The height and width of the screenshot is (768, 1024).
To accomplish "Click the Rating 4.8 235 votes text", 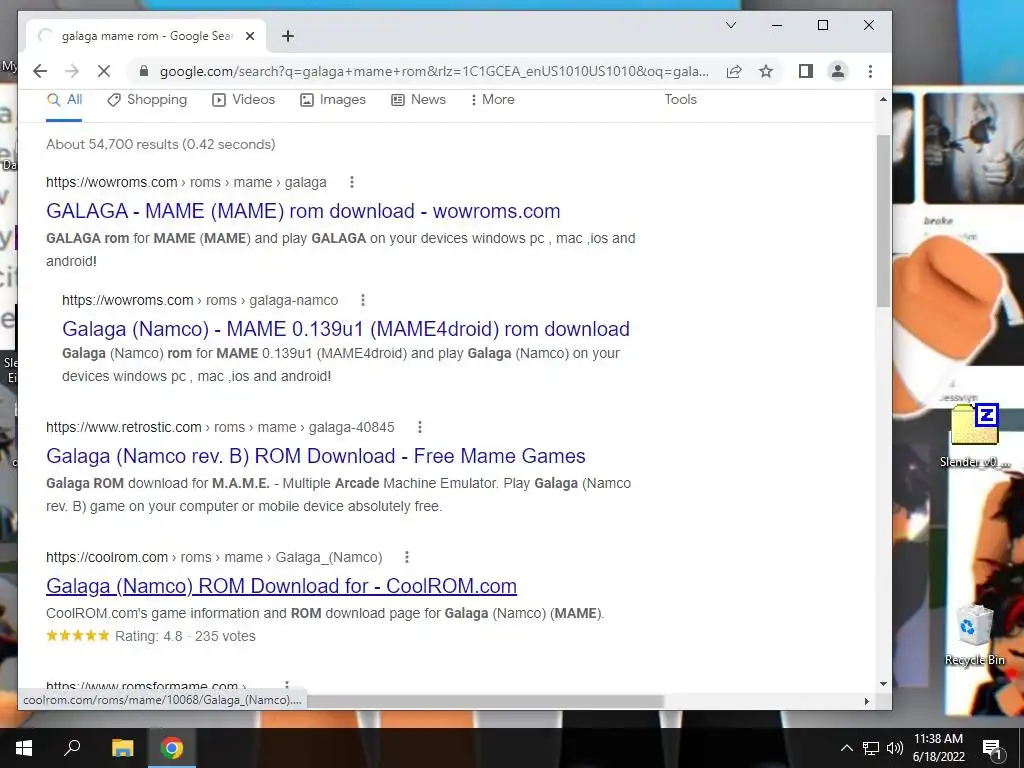I will [185, 636].
